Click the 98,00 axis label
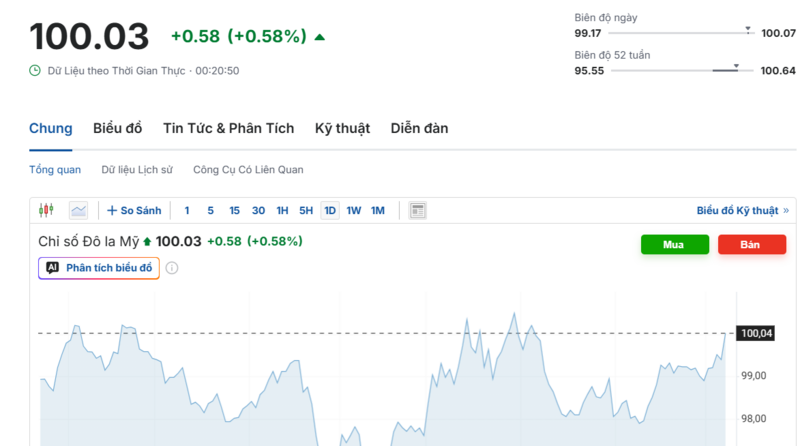The width and height of the screenshot is (800, 446). [x=754, y=418]
